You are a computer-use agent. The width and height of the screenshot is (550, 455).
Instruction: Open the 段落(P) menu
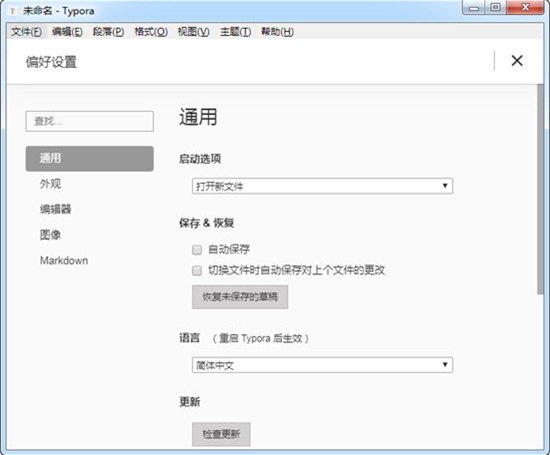coord(108,32)
